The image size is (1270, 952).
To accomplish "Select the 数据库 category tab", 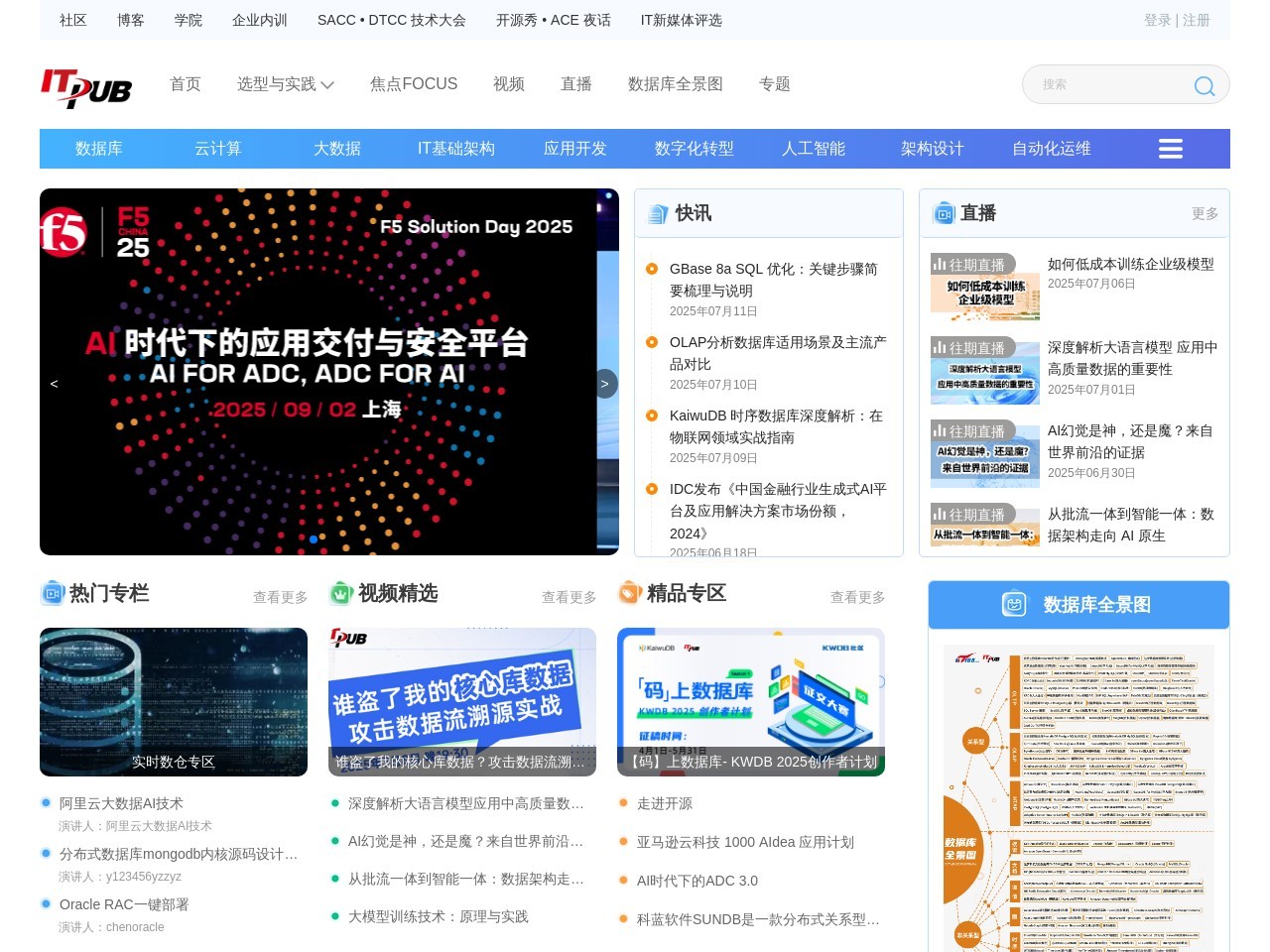I will click(x=99, y=149).
